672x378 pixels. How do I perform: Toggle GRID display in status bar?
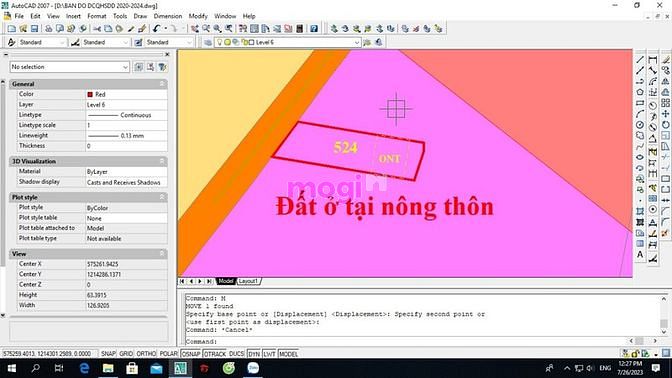(126, 354)
